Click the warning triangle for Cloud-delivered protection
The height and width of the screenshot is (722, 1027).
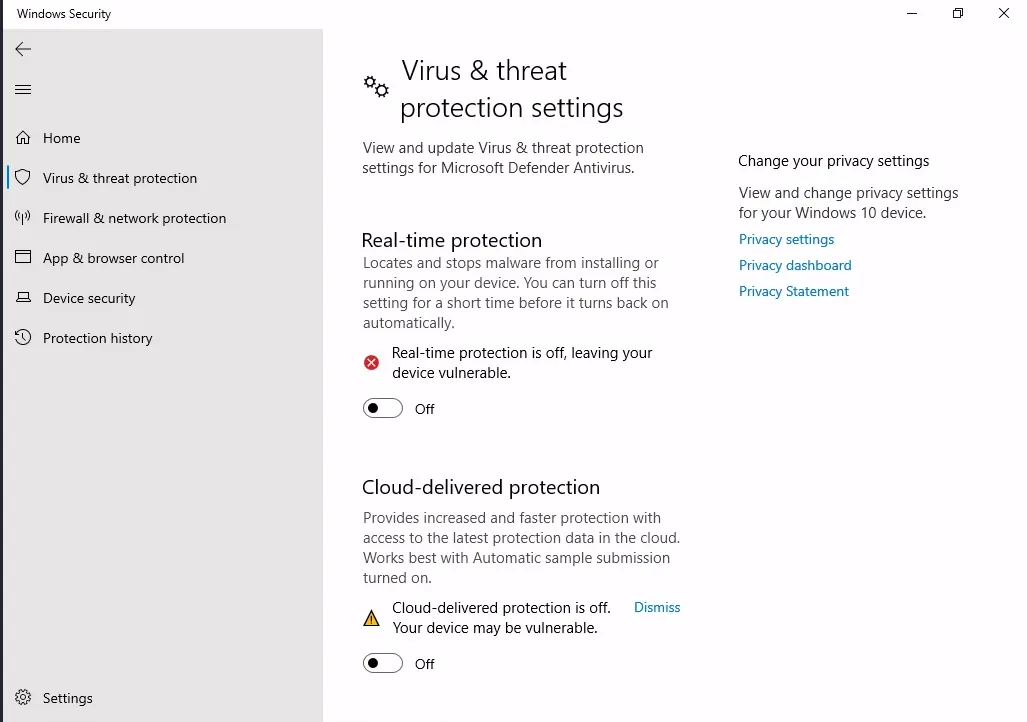[371, 617]
